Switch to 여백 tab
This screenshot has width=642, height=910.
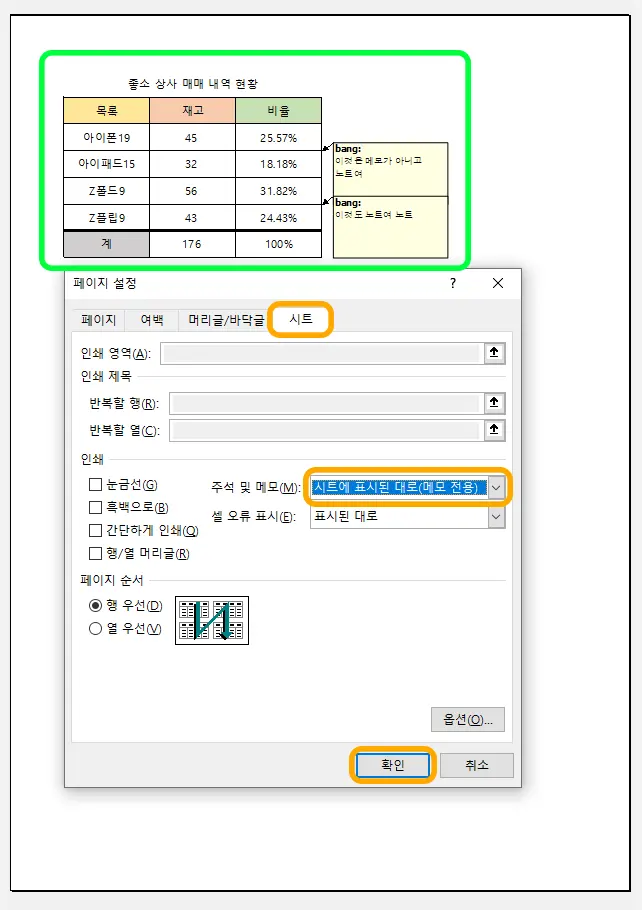152,320
